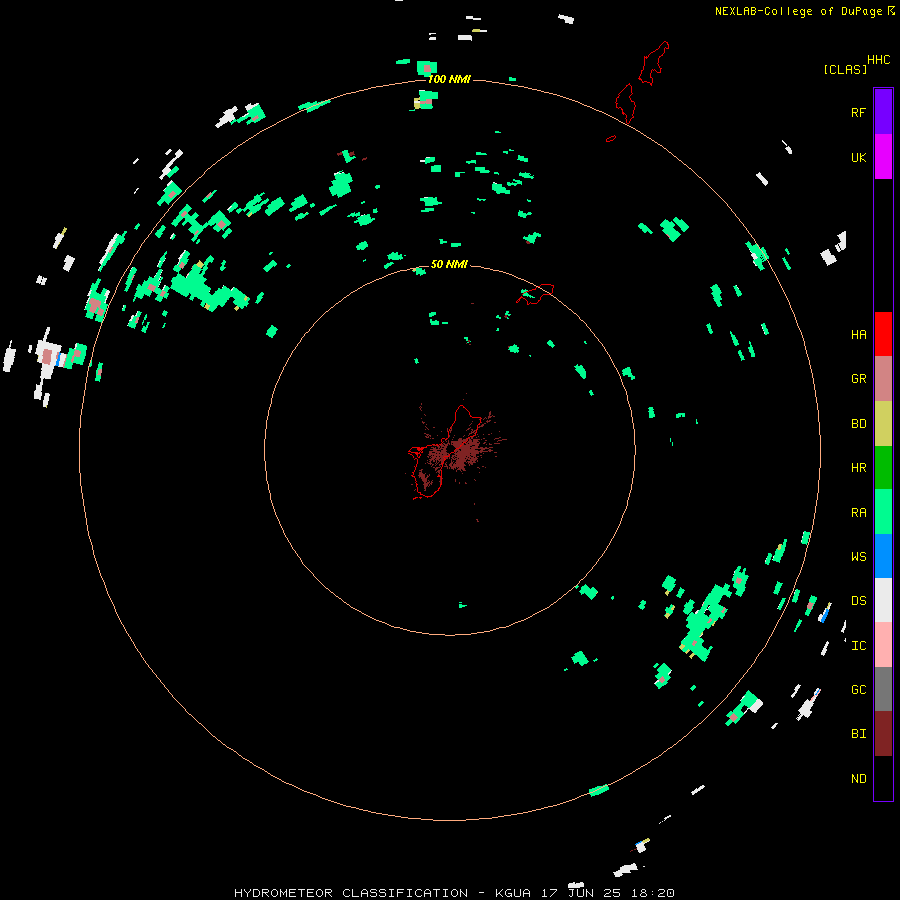Click the GR legend color swatch

tap(883, 378)
